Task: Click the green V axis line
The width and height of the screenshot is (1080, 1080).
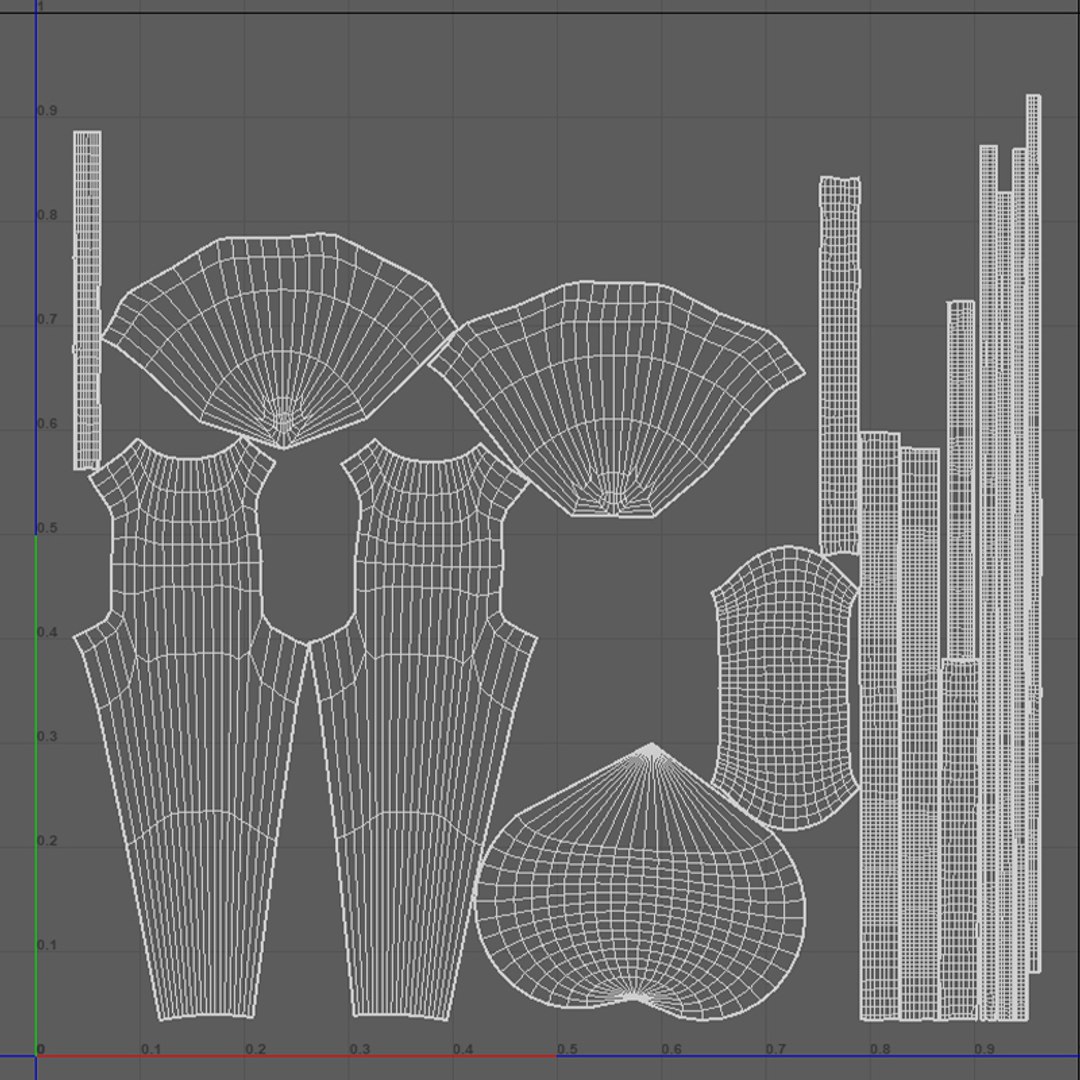Action: point(36,796)
